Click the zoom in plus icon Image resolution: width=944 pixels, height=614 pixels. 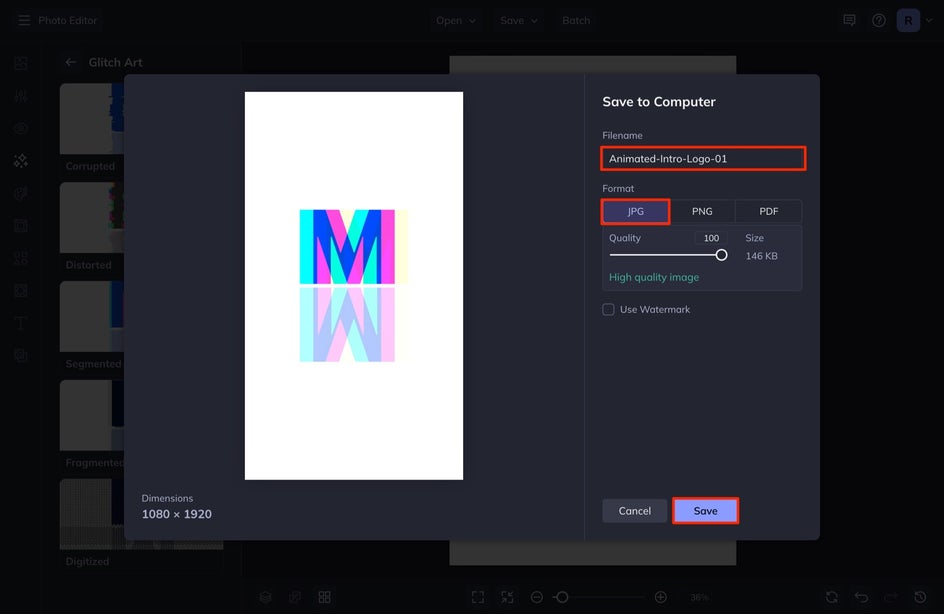pyautogui.click(x=660, y=597)
